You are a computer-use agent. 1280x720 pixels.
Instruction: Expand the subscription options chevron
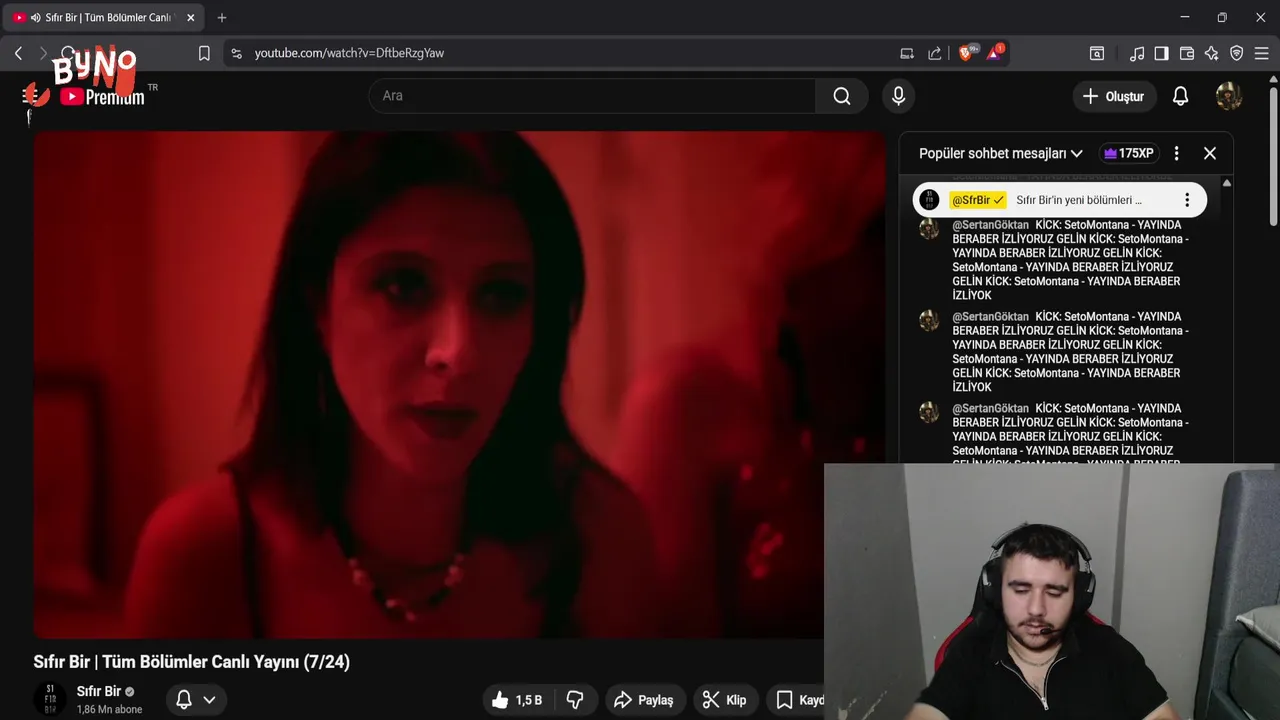coord(209,700)
